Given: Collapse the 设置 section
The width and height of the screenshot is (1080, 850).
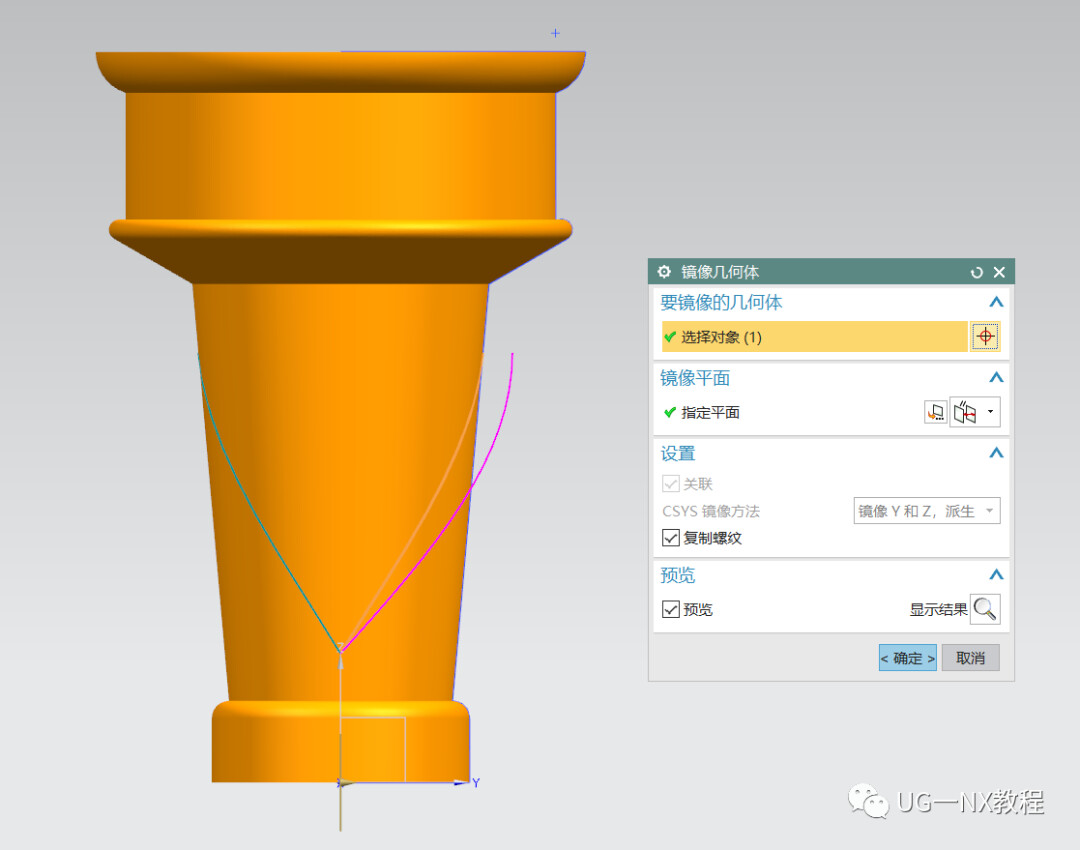Looking at the screenshot, I should 996,453.
